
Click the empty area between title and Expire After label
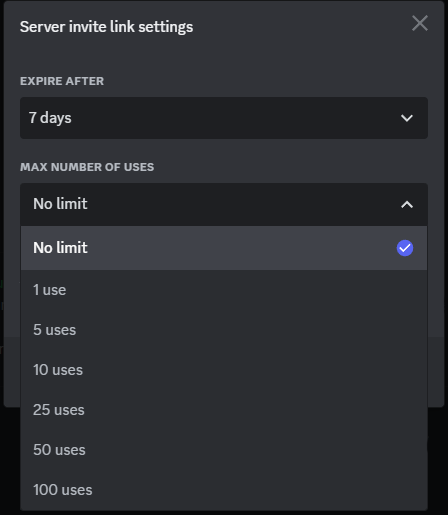point(224,55)
